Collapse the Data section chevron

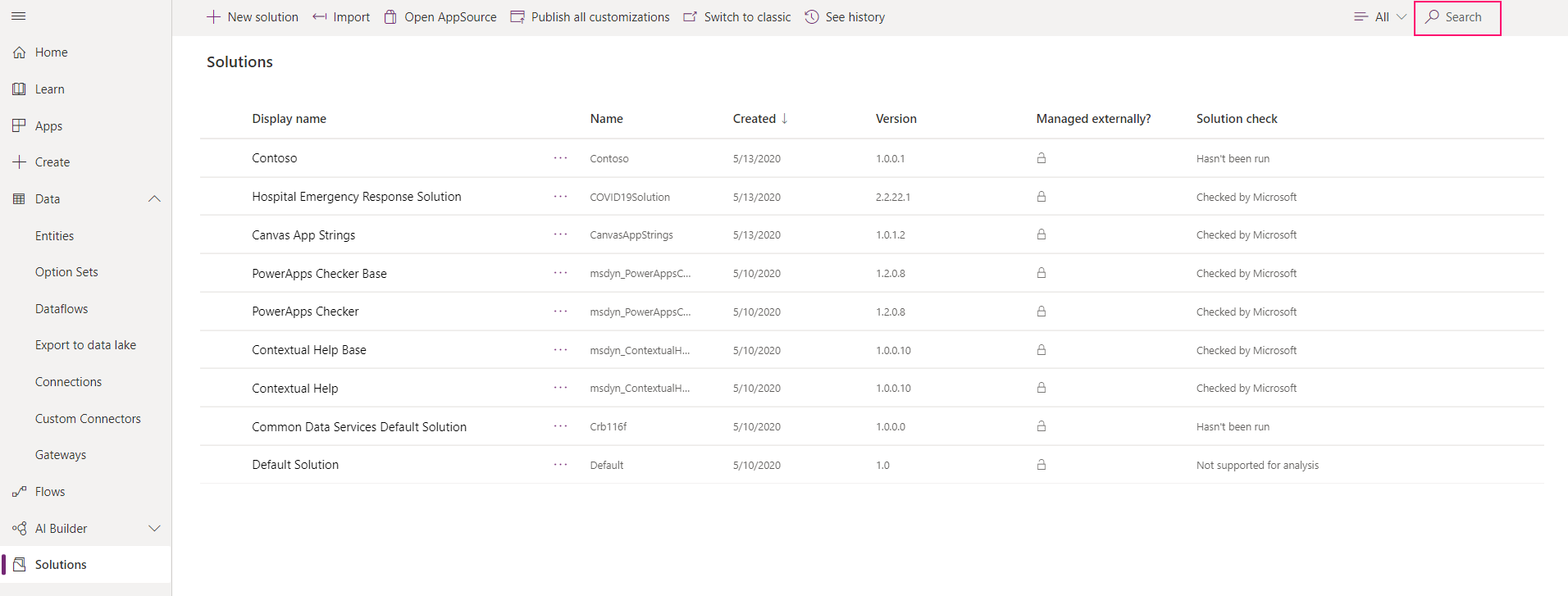[154, 199]
